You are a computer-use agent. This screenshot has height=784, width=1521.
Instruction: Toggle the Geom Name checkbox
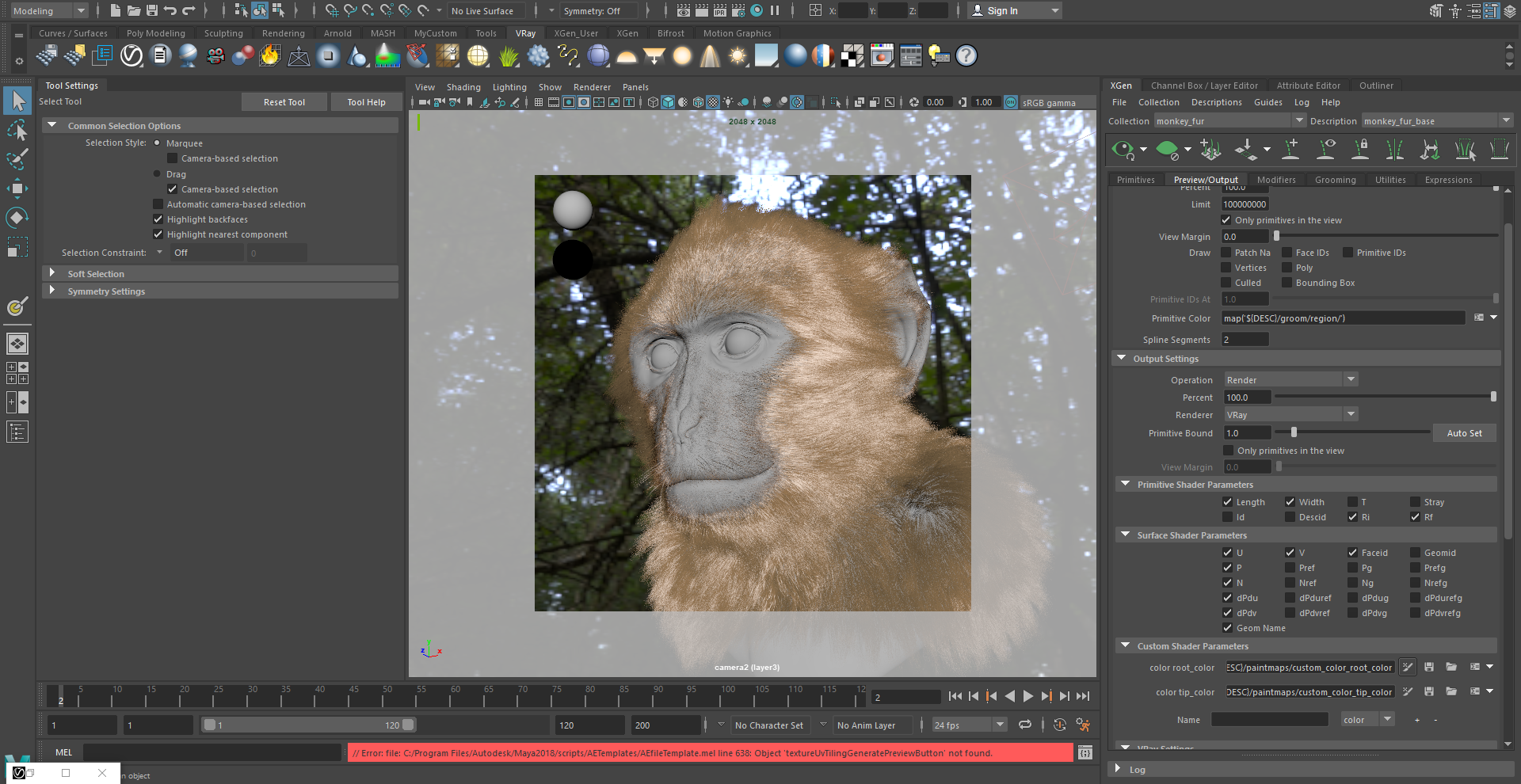tap(1227, 628)
